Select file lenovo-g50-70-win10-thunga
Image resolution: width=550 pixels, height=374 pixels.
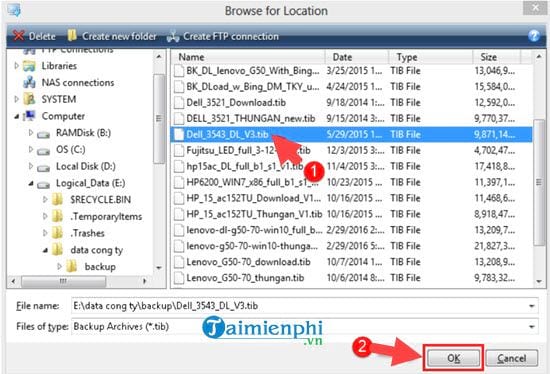point(352,246)
